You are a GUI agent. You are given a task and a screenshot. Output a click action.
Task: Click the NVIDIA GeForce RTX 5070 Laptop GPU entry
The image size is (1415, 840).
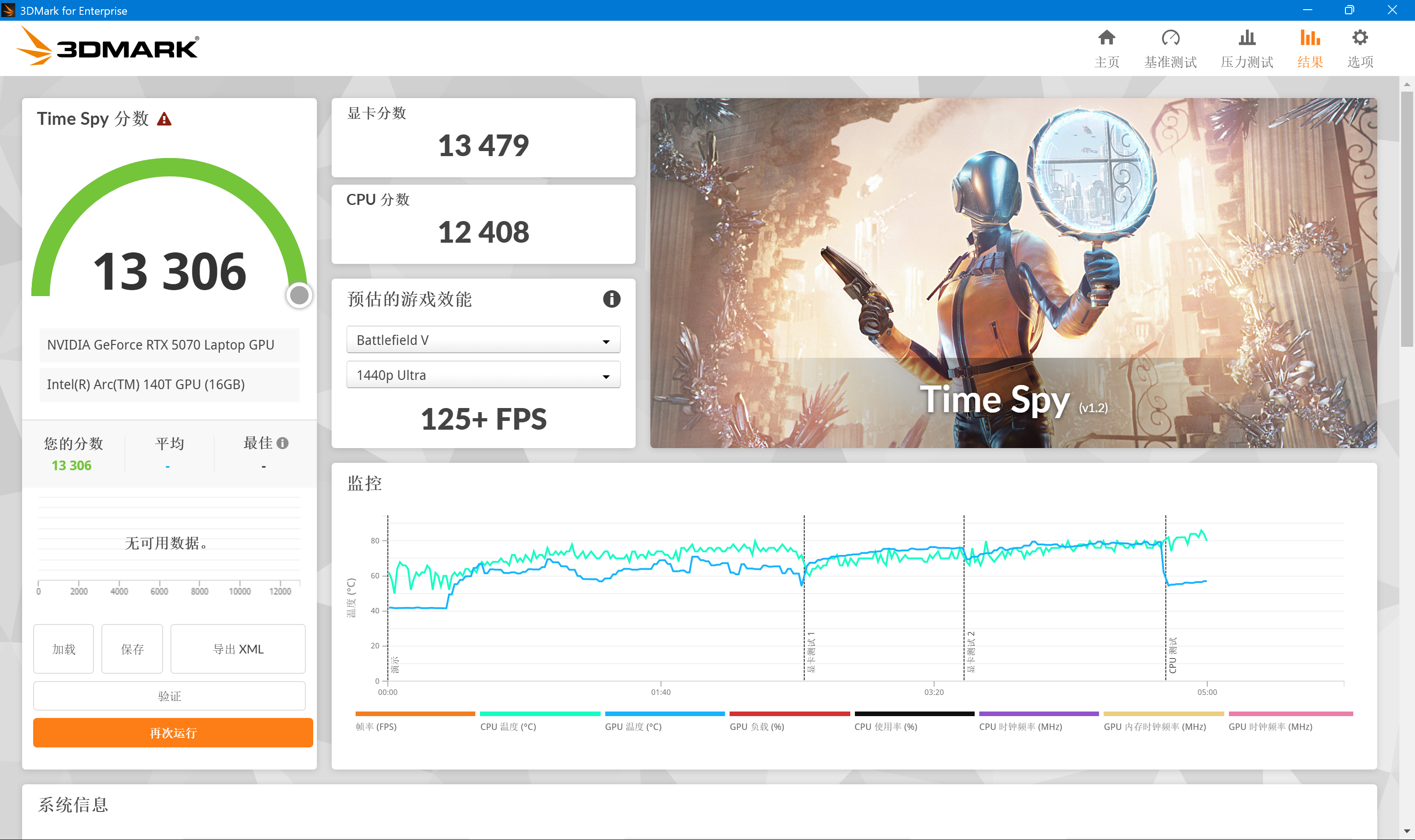[169, 345]
